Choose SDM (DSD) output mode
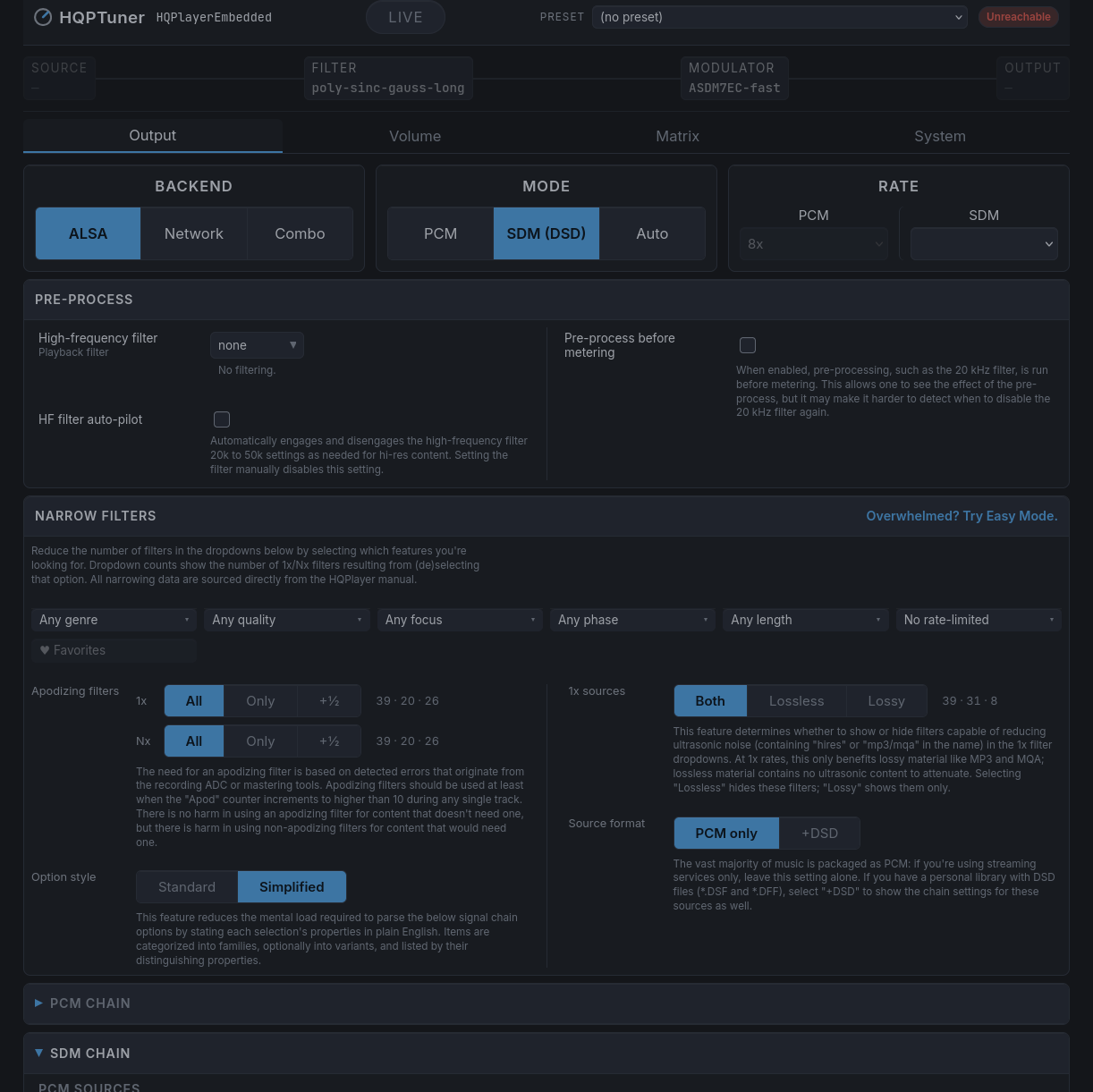The image size is (1093, 1092). tap(546, 233)
